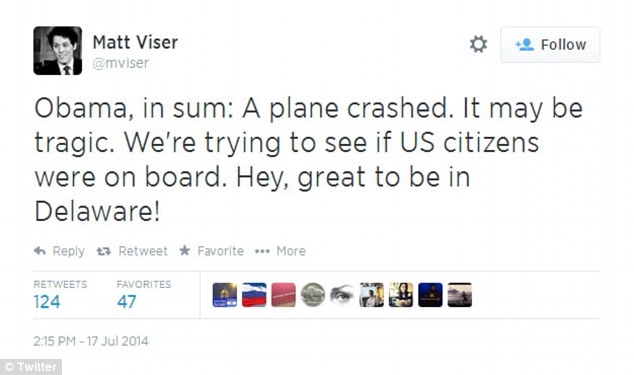Open the last avatar in retweeter row
The height and width of the screenshot is (375, 634).
[x=459, y=295]
